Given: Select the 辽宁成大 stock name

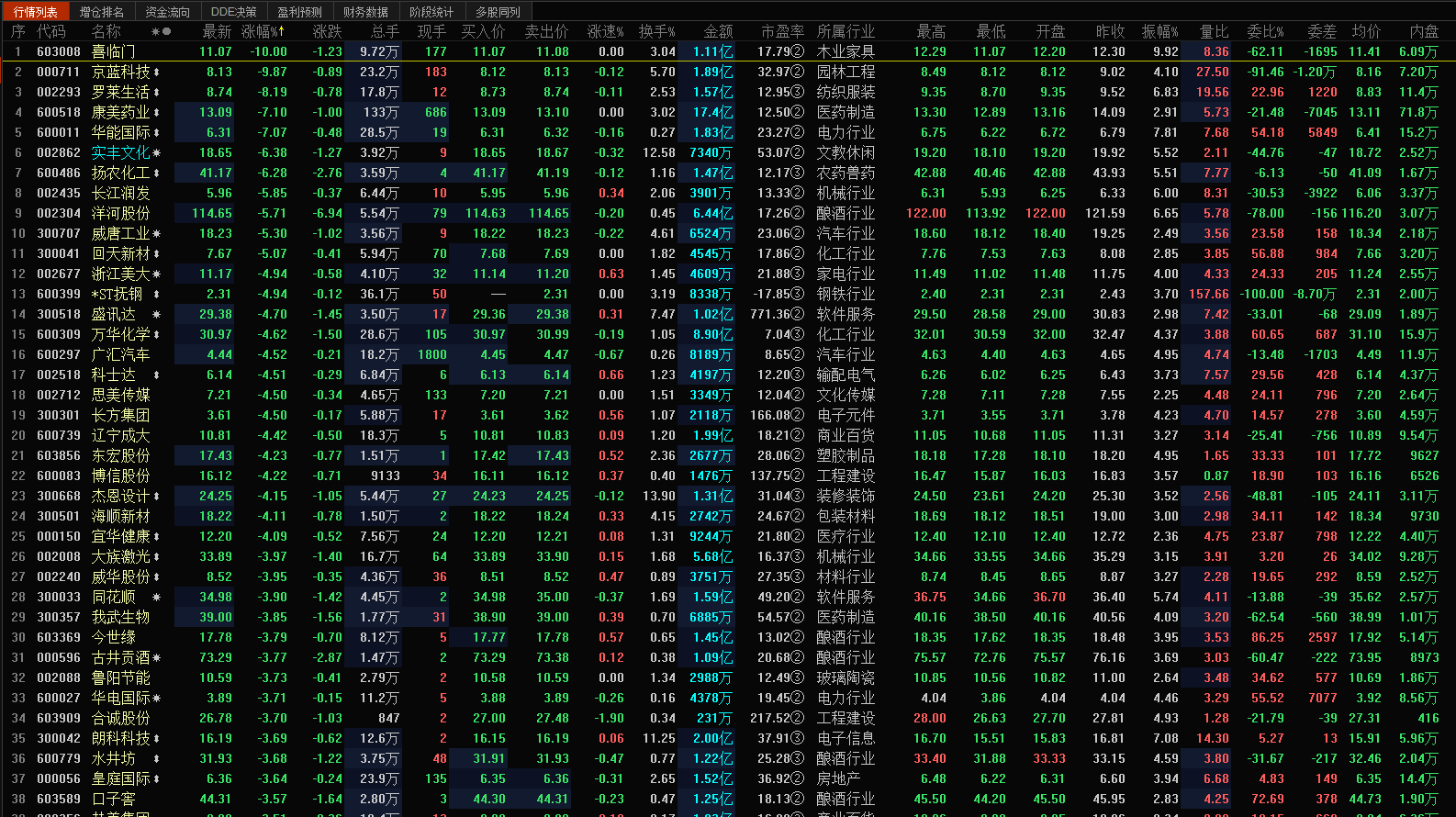Looking at the screenshot, I should point(120,435).
